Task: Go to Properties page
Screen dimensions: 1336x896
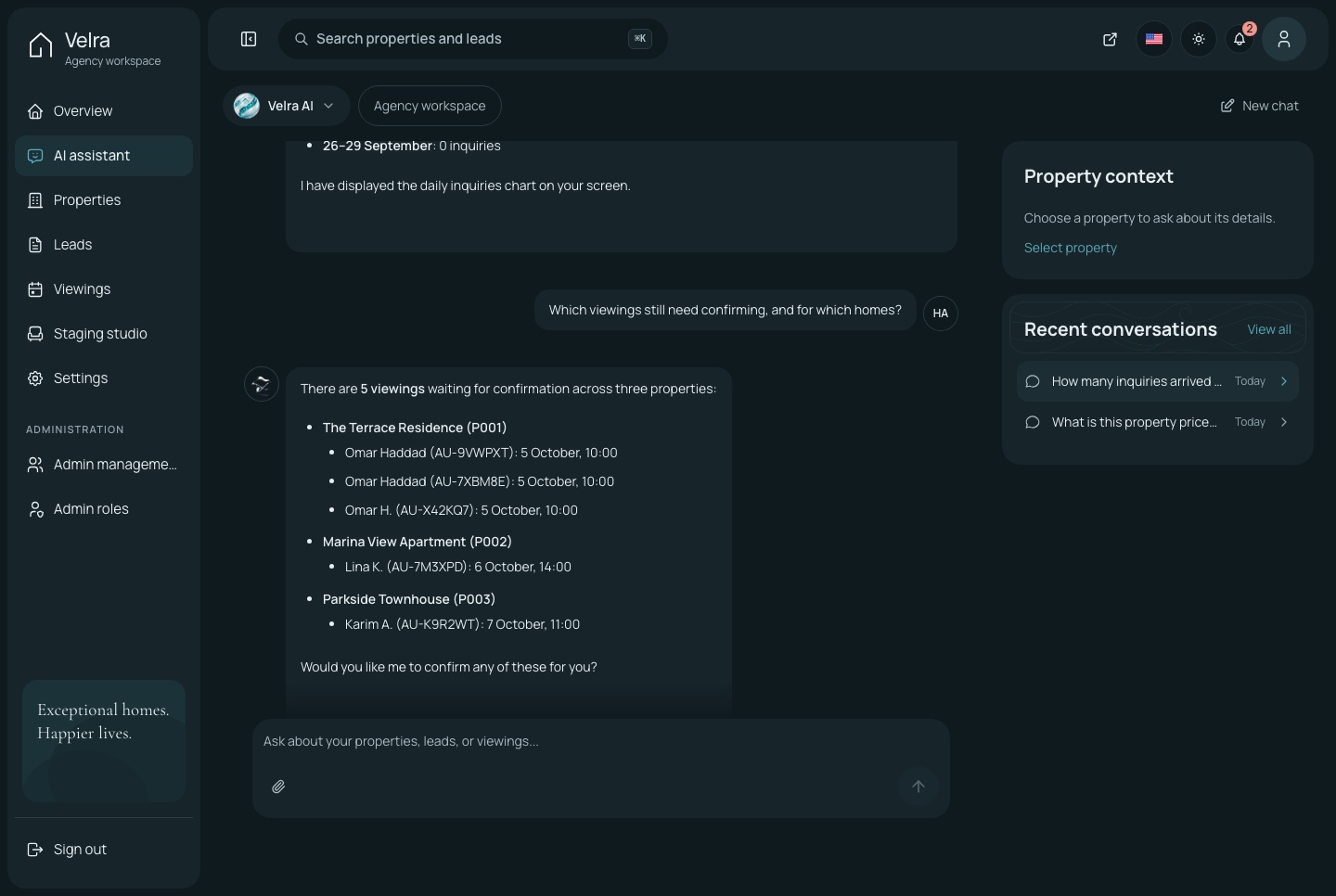Action: pyautogui.click(x=104, y=200)
